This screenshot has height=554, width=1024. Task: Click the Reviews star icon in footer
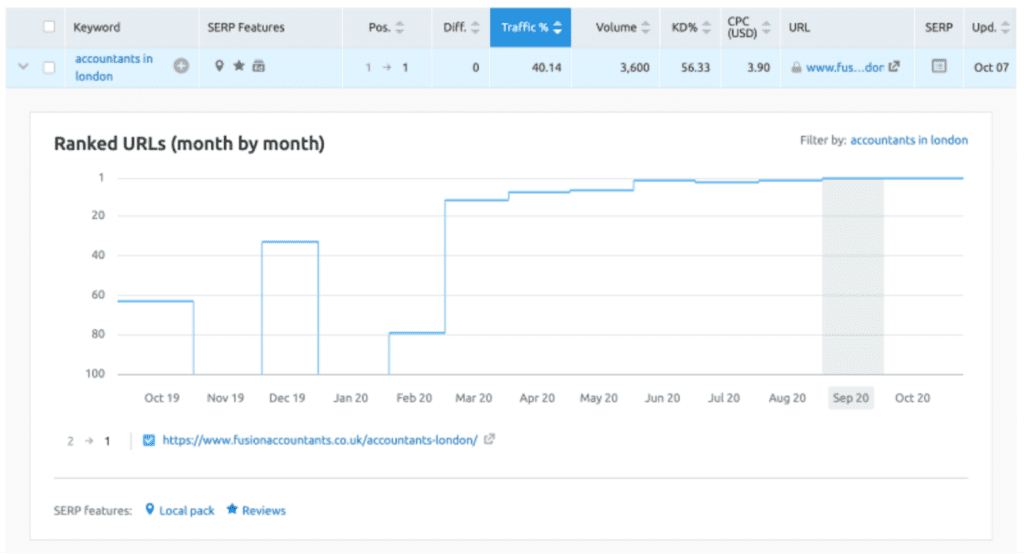232,509
